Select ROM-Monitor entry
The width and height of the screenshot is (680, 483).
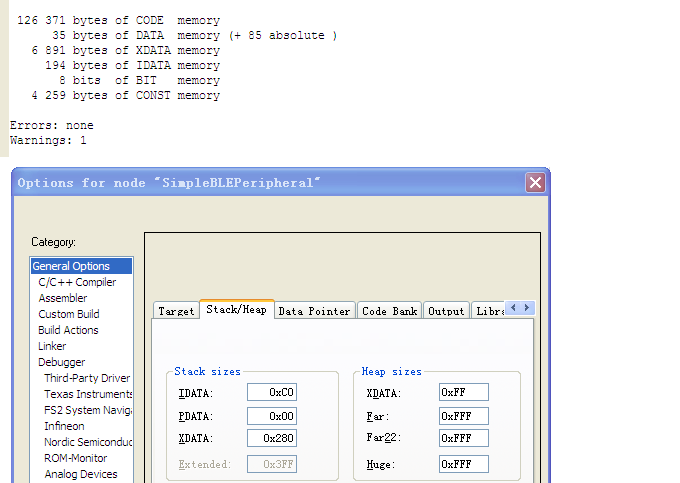point(75,458)
